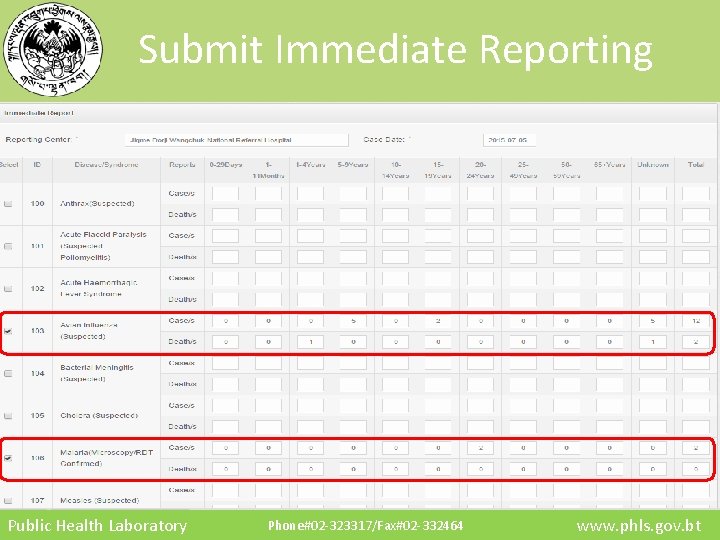Click the Reporting Center field
The height and width of the screenshot is (540, 720).
(x=236, y=140)
